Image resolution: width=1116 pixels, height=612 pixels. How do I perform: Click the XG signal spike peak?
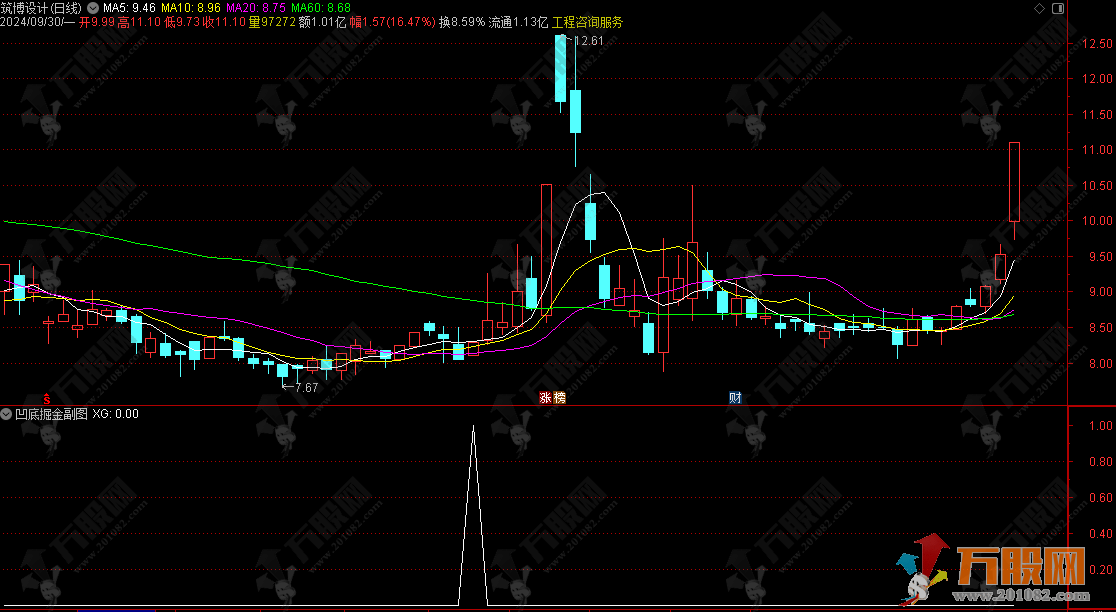473,427
